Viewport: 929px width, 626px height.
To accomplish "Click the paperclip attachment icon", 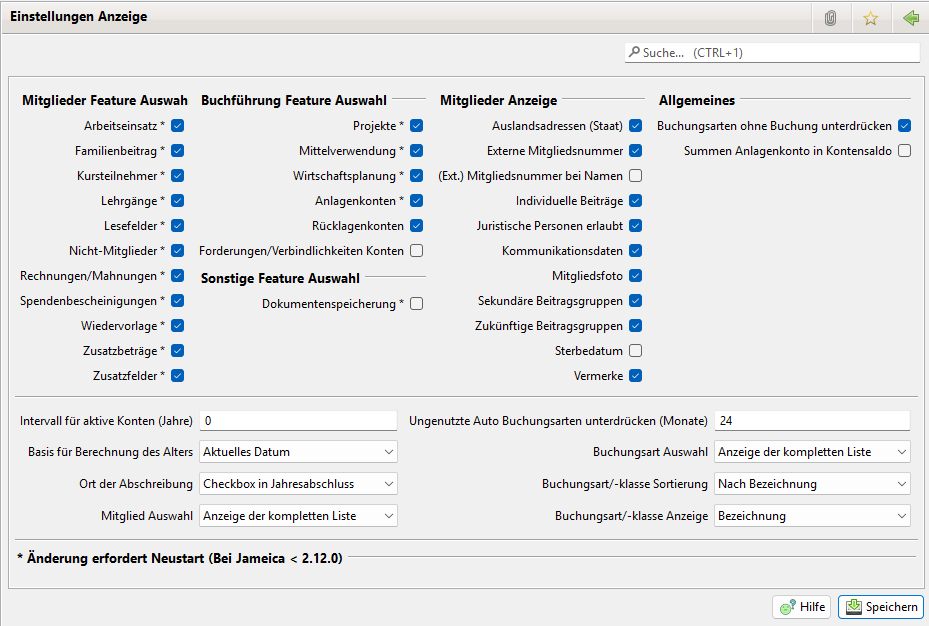I will pyautogui.click(x=830, y=18).
